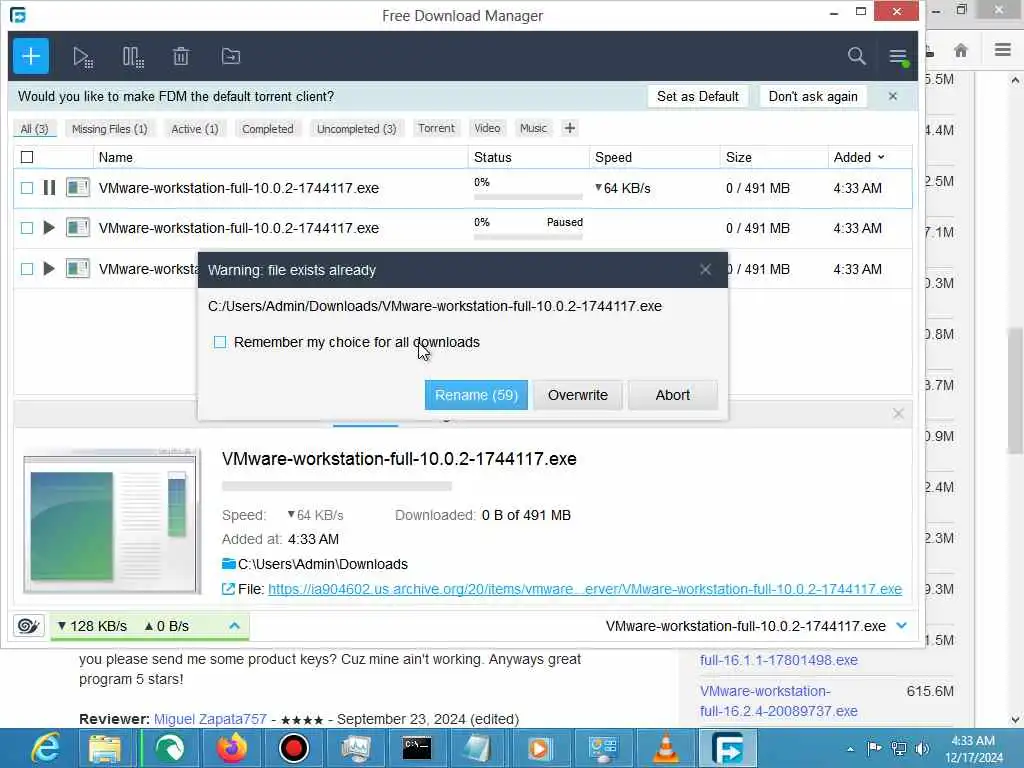
Task: Open Internet Explorer from taskbar
Action: (x=46, y=748)
